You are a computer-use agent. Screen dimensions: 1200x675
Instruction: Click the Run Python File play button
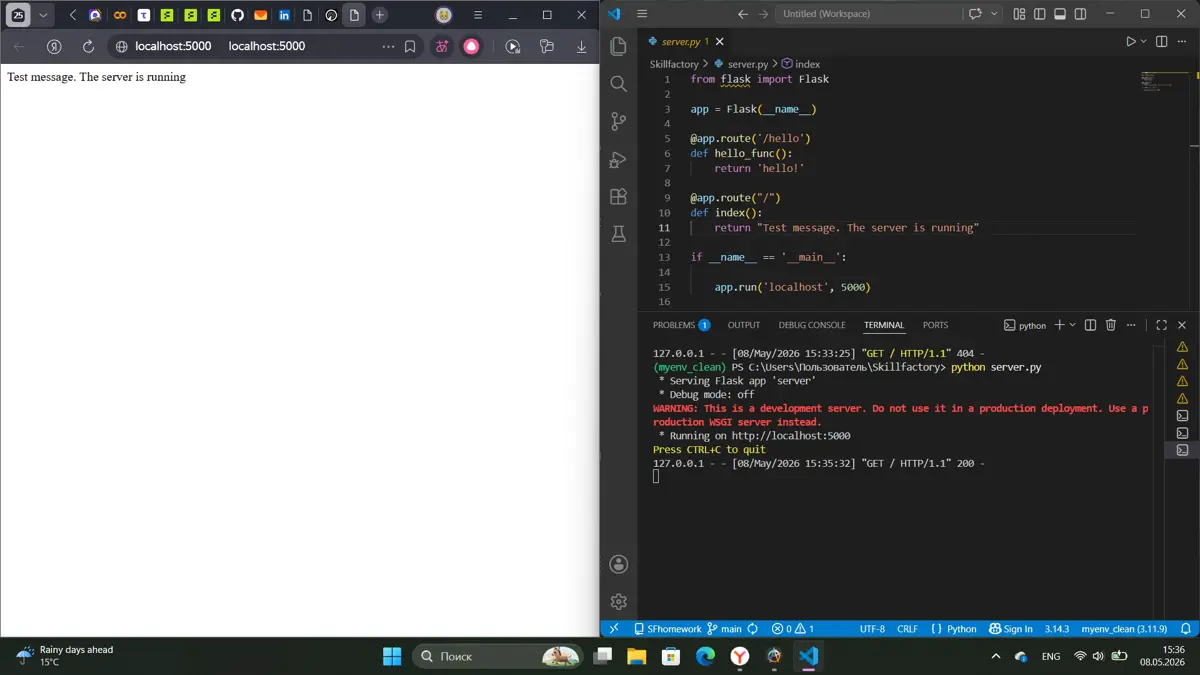(x=1131, y=41)
